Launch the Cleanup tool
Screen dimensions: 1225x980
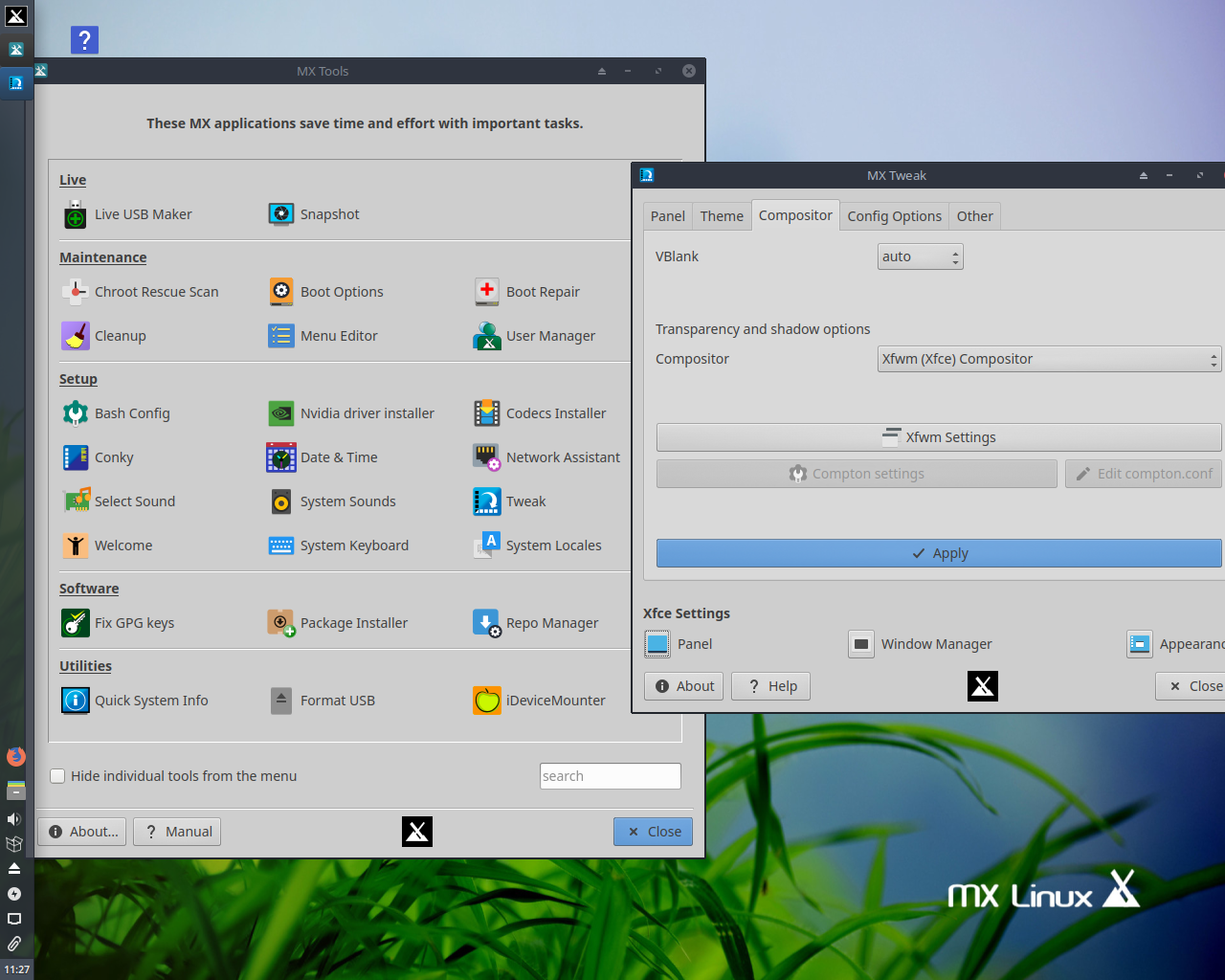click(118, 336)
